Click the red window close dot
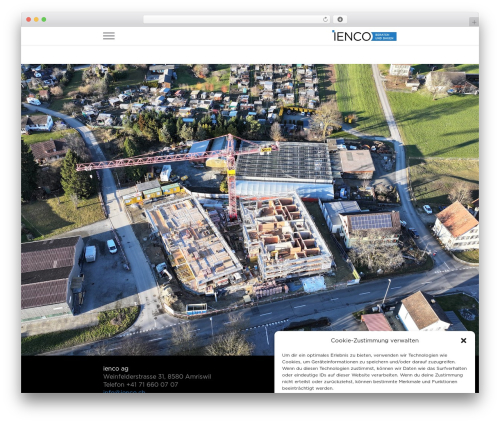 tap(29, 19)
